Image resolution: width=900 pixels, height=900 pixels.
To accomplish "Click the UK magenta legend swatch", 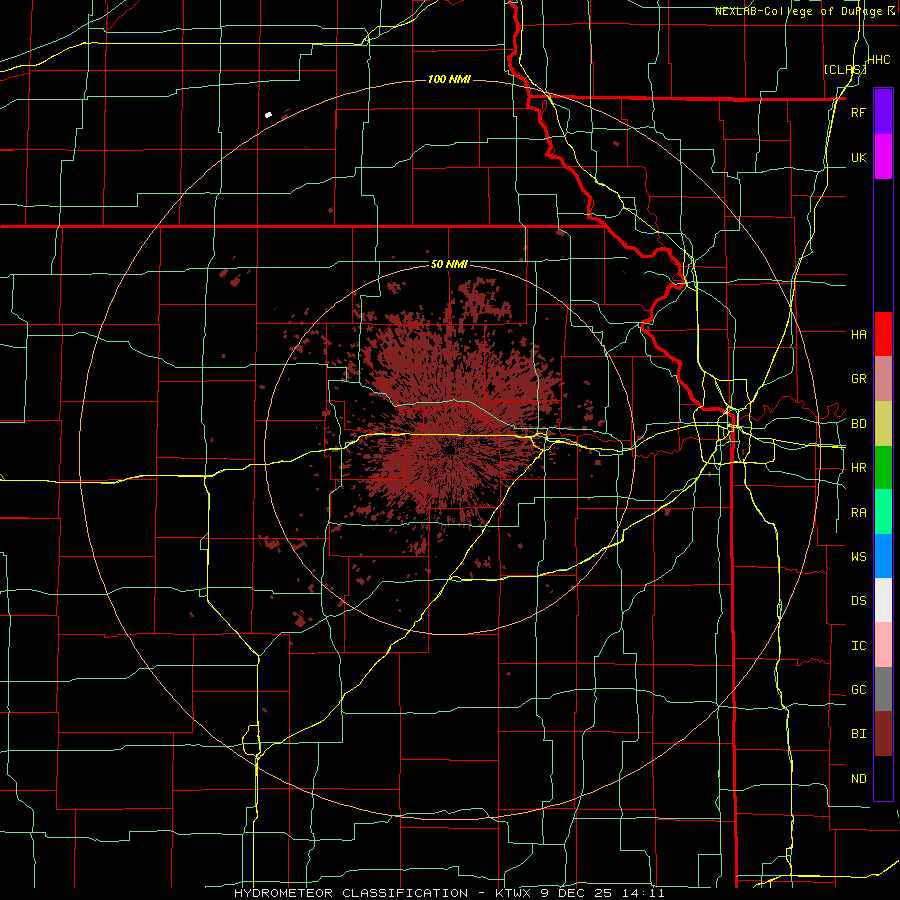I will point(883,157).
